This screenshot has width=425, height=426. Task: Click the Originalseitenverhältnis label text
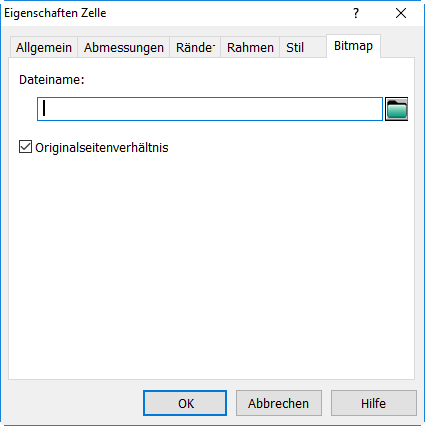click(x=102, y=147)
